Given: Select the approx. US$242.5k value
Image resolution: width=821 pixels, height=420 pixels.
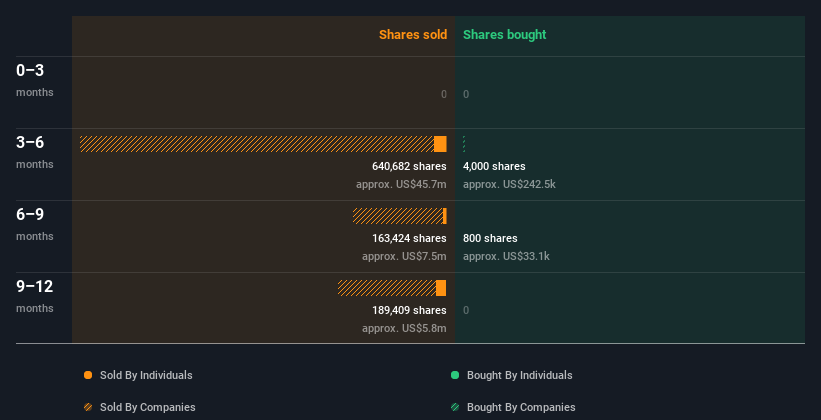Looking at the screenshot, I should coord(509,184).
